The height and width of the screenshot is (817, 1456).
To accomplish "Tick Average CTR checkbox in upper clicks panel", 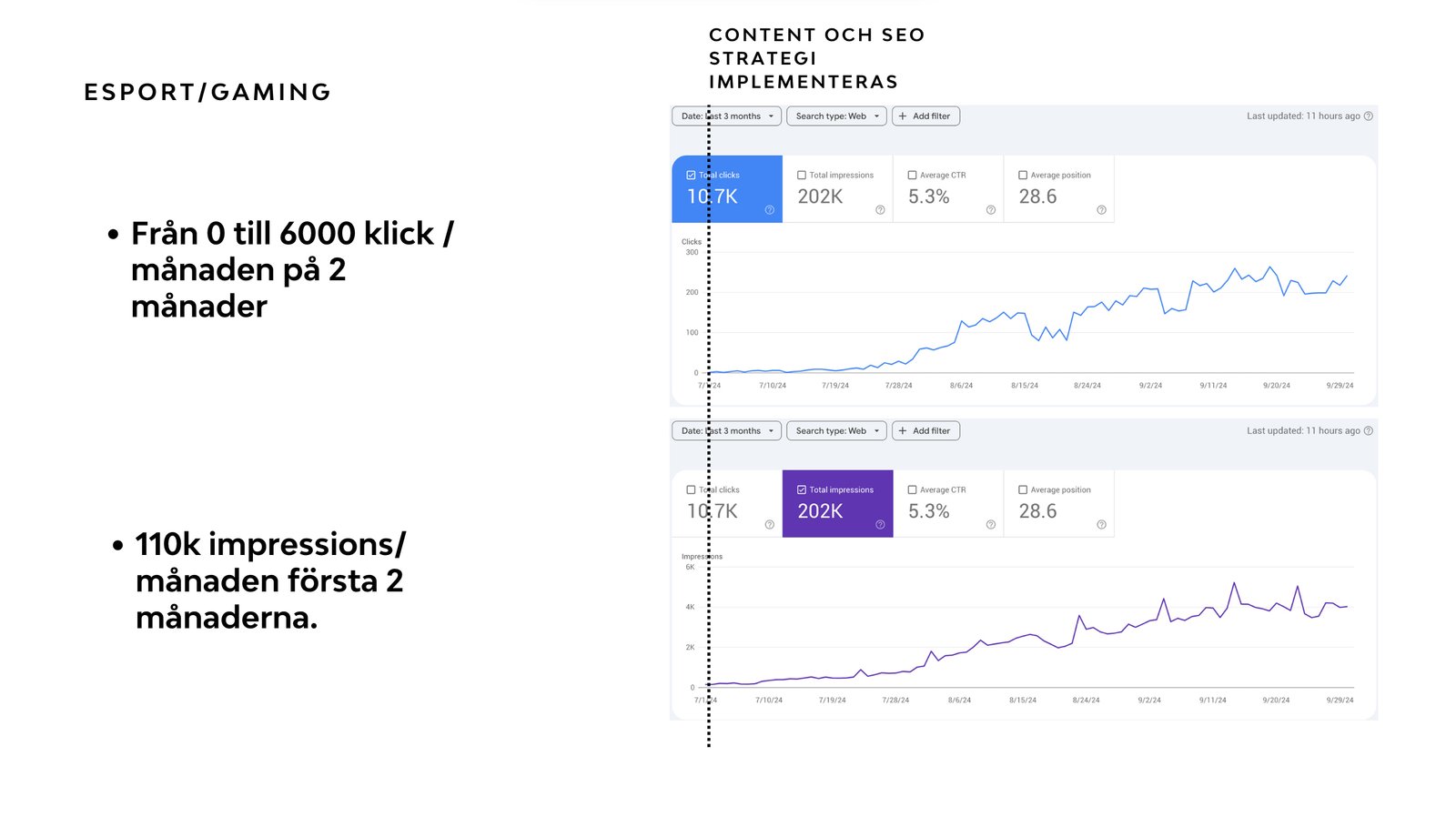I will point(912,176).
